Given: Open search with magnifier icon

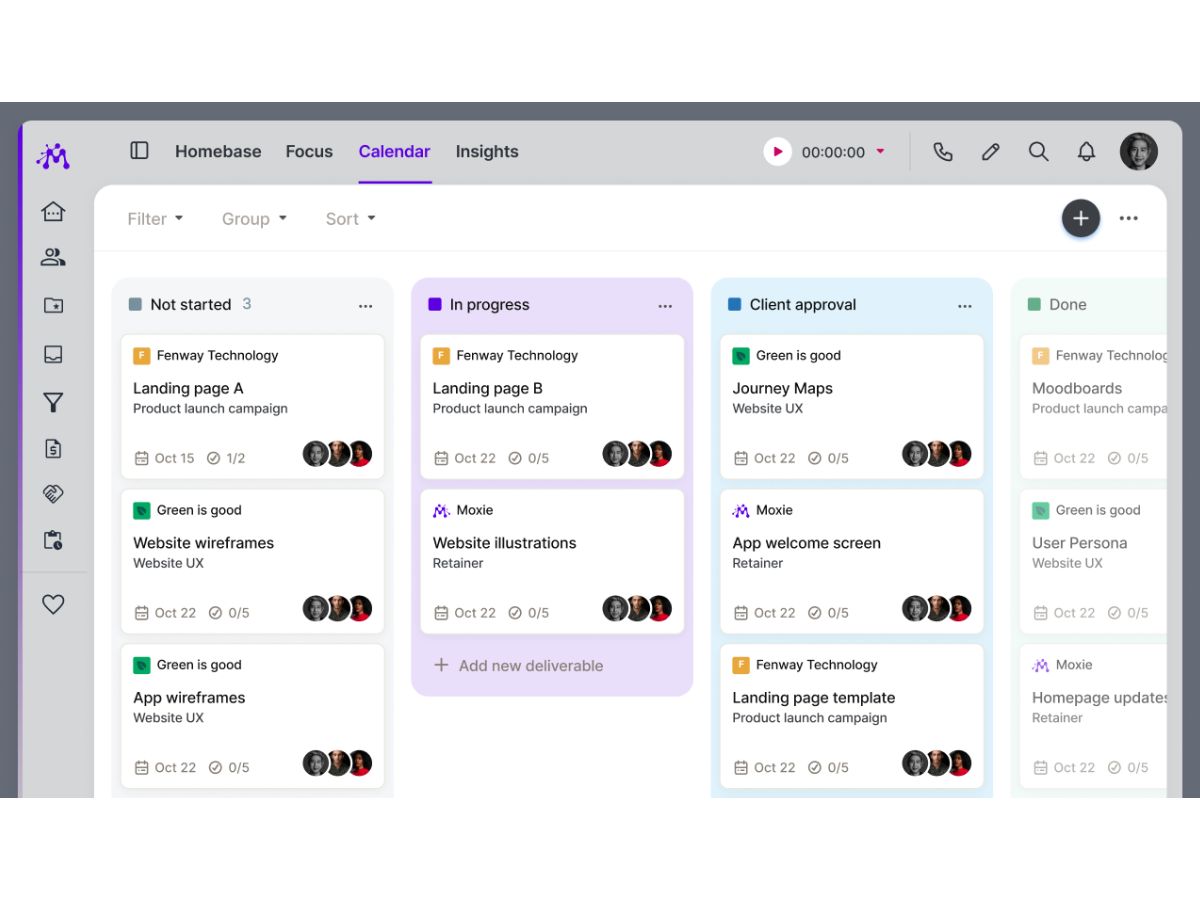Looking at the screenshot, I should click(x=1038, y=151).
